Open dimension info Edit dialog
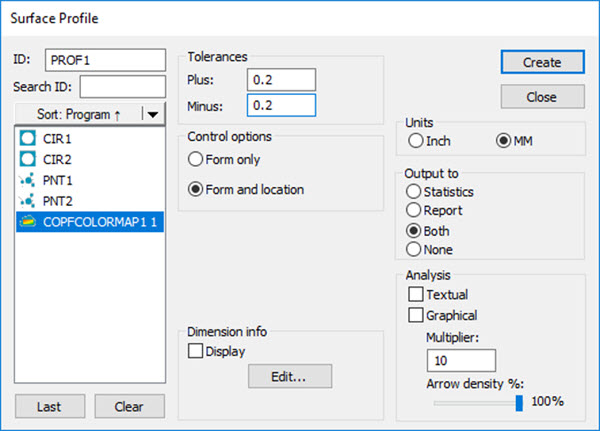 [x=289, y=376]
